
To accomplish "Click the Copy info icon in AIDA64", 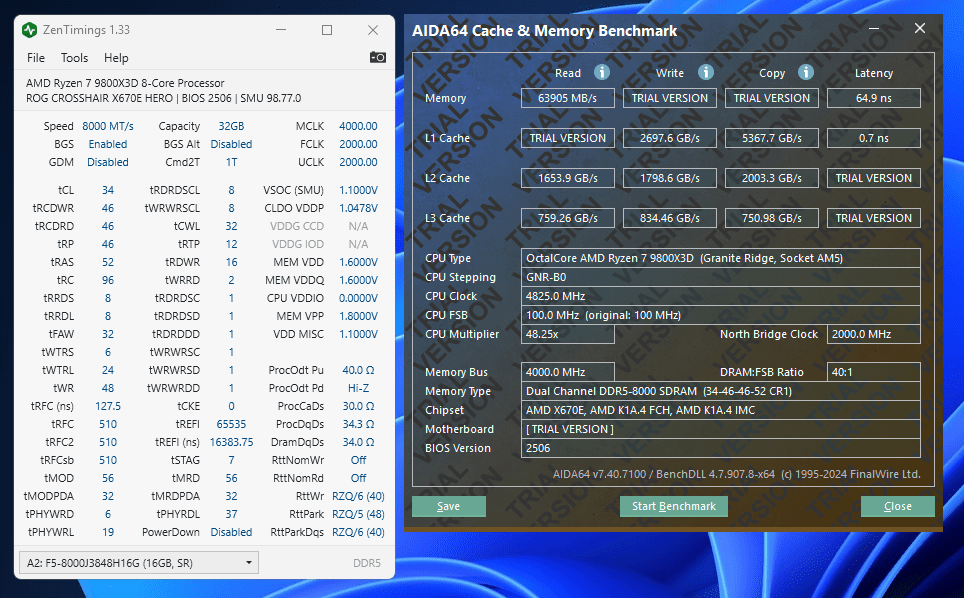I will (805, 73).
